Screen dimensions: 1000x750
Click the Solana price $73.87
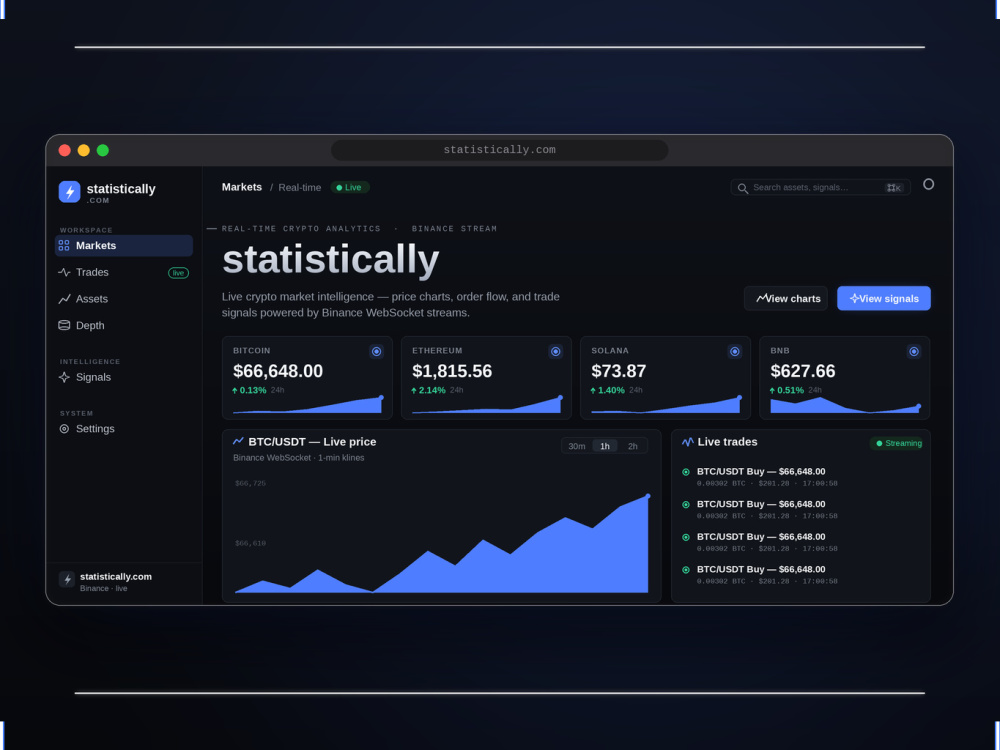[x=619, y=371]
